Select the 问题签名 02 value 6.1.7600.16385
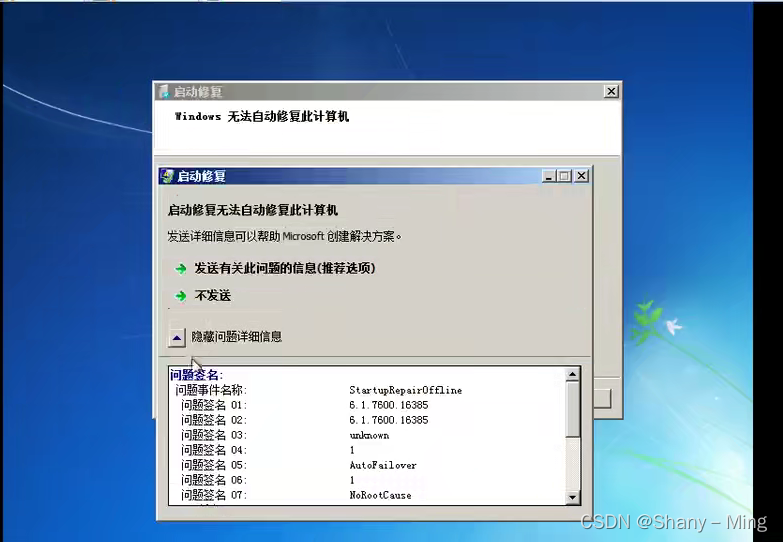This screenshot has height=542, width=783. click(x=389, y=420)
